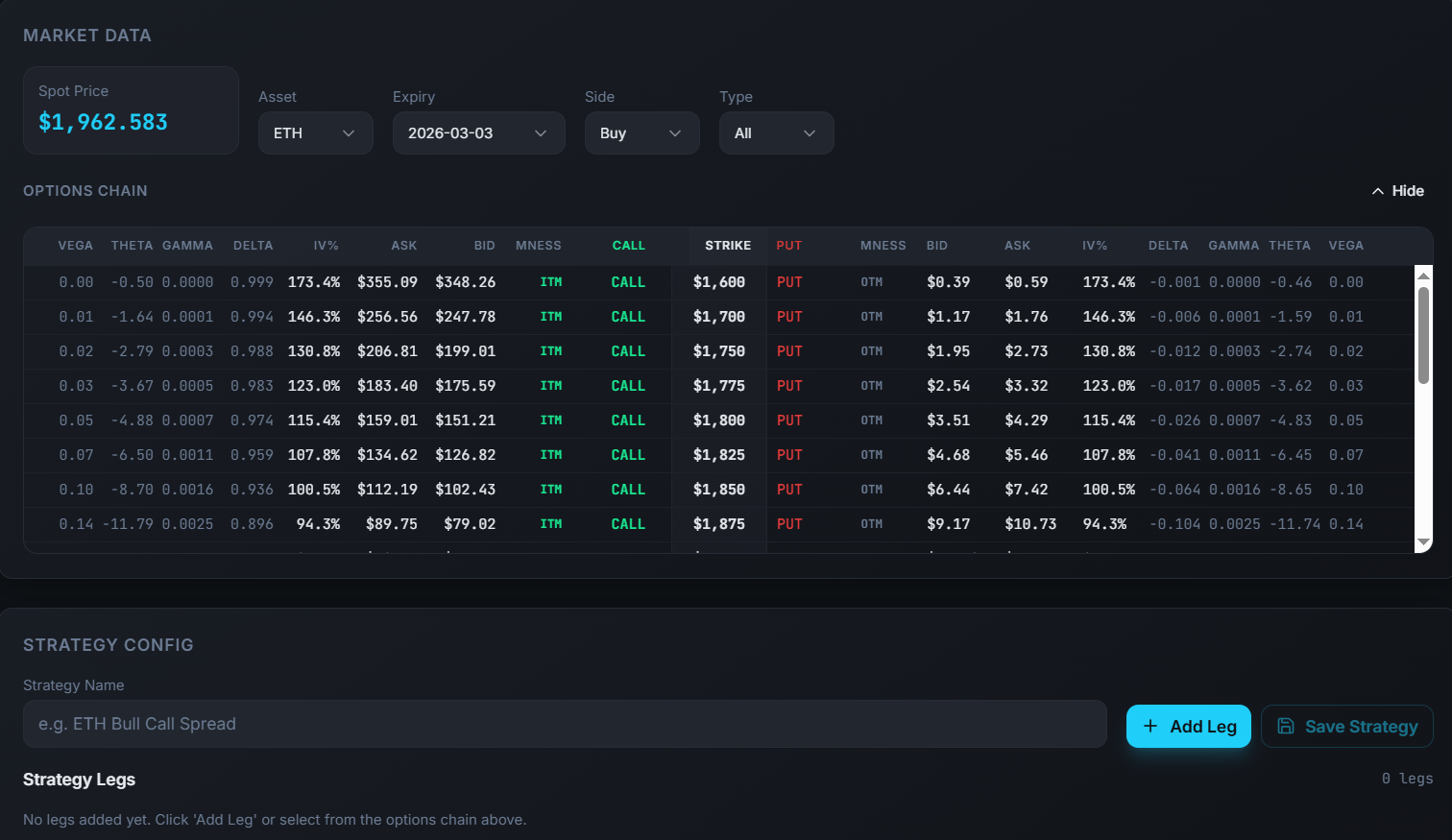Click call ask price $183.40
This screenshot has height=840, width=1452.
point(387,386)
